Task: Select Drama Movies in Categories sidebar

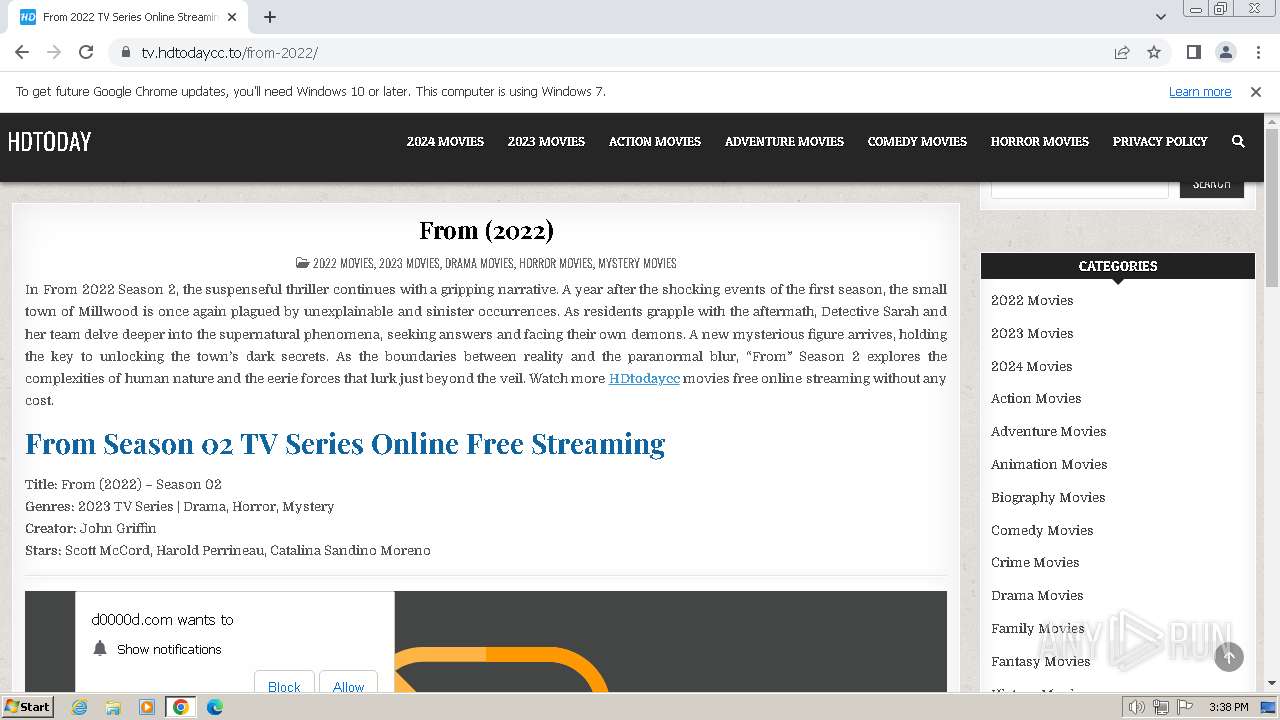Action: pyautogui.click(x=1037, y=595)
